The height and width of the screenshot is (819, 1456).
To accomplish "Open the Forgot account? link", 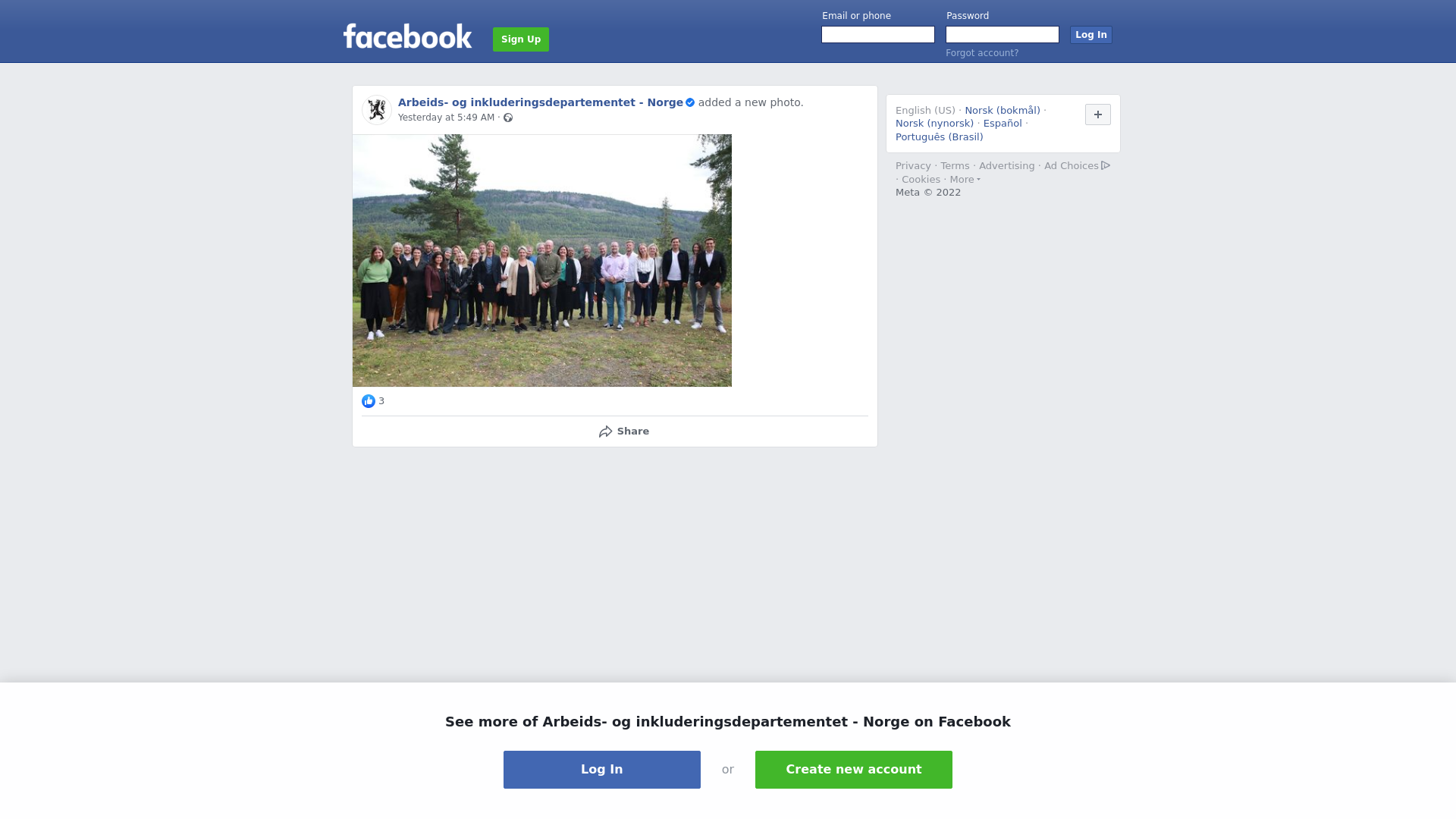I will (x=982, y=53).
